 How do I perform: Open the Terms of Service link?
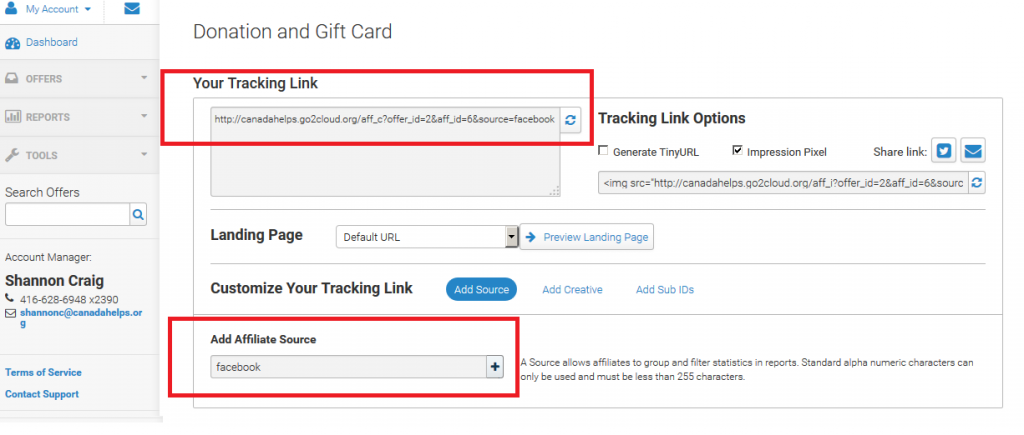click(x=43, y=372)
